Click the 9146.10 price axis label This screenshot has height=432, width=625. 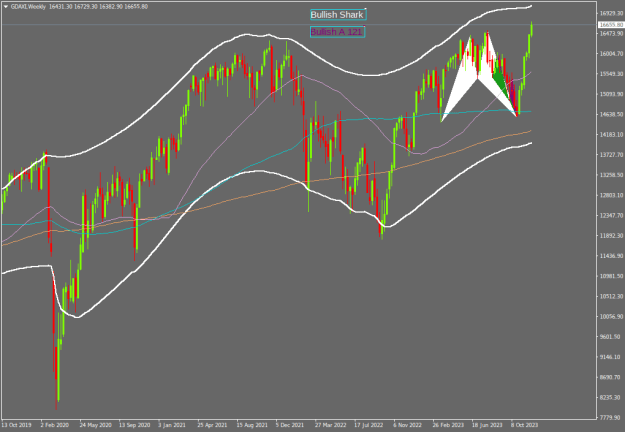610,357
